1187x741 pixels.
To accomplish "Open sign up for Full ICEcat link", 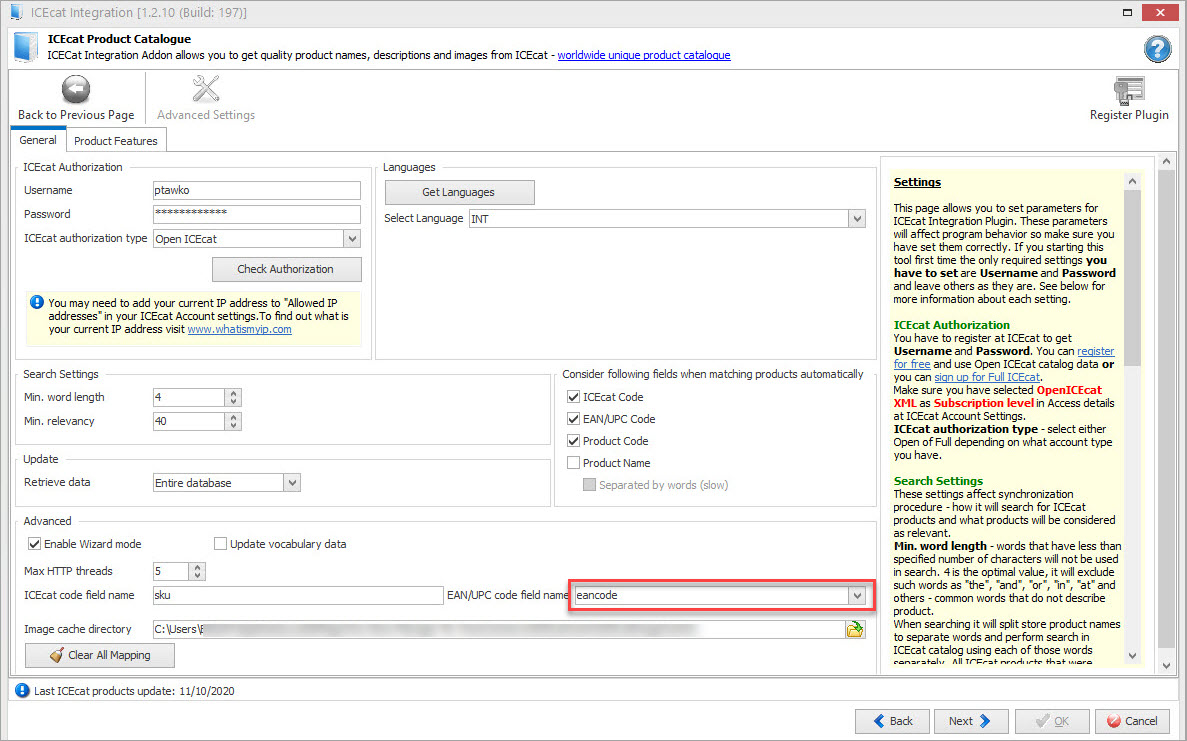I will [x=986, y=377].
